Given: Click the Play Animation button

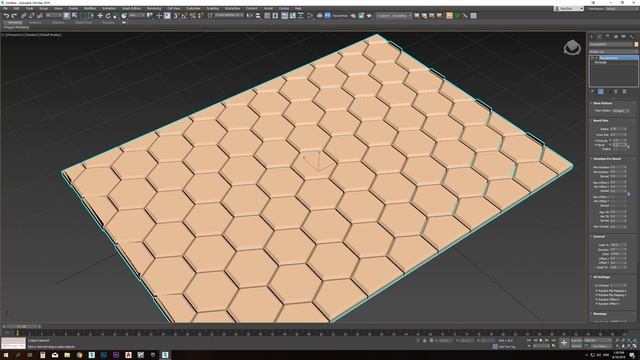Looking at the screenshot, I should click(541, 340).
